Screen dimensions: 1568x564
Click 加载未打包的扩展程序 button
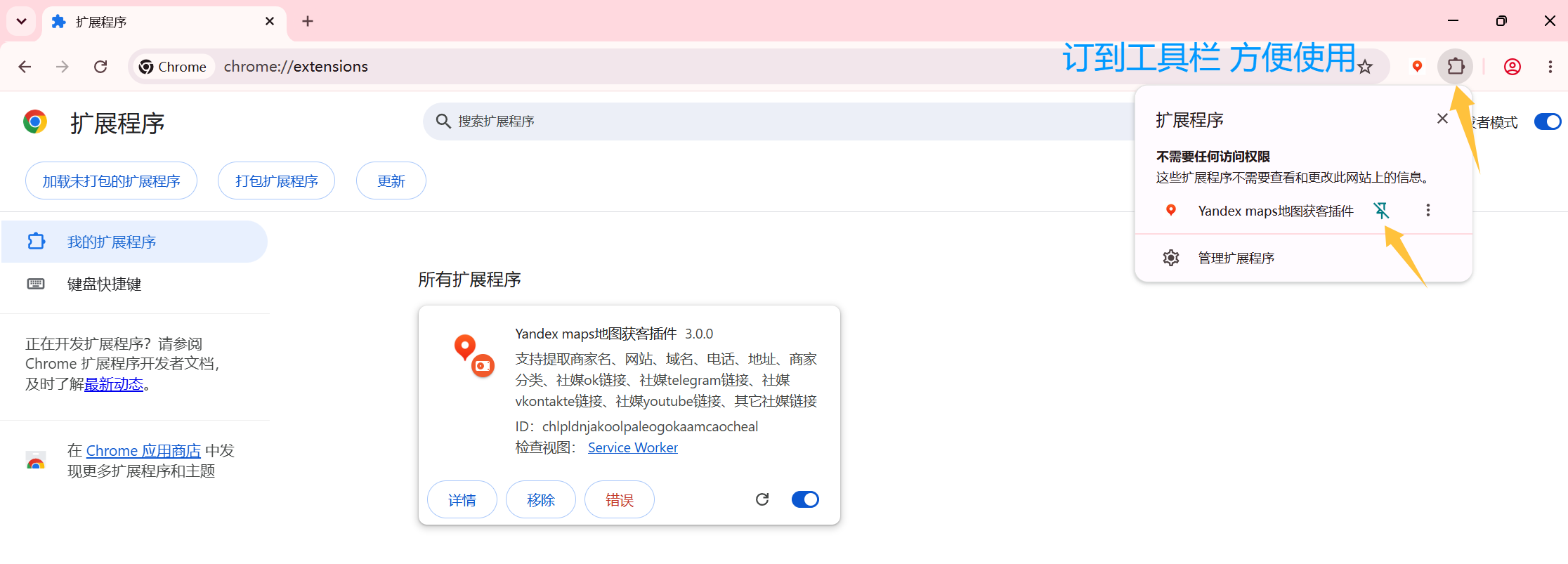point(111,181)
